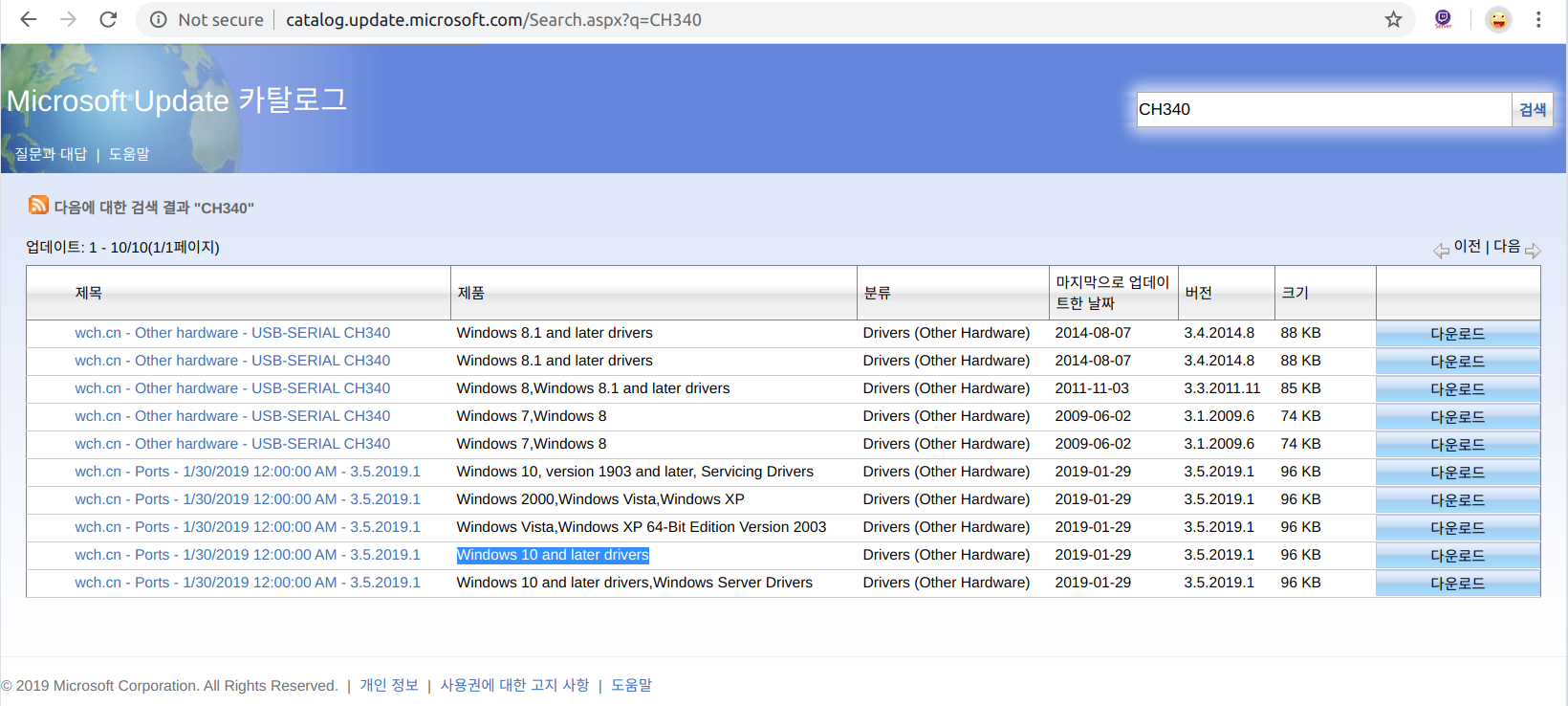
Task: Open the 도움말 link in the header
Action: tap(129, 154)
